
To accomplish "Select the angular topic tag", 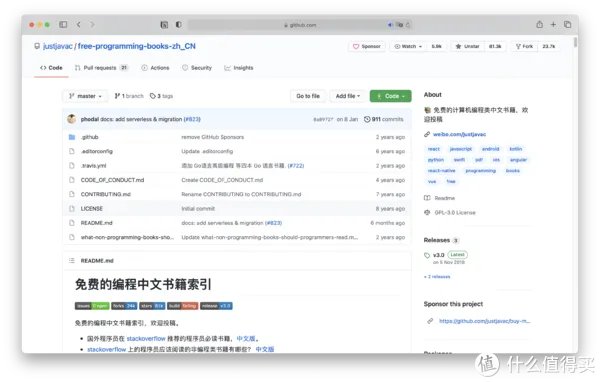I will pyautogui.click(x=518, y=160).
